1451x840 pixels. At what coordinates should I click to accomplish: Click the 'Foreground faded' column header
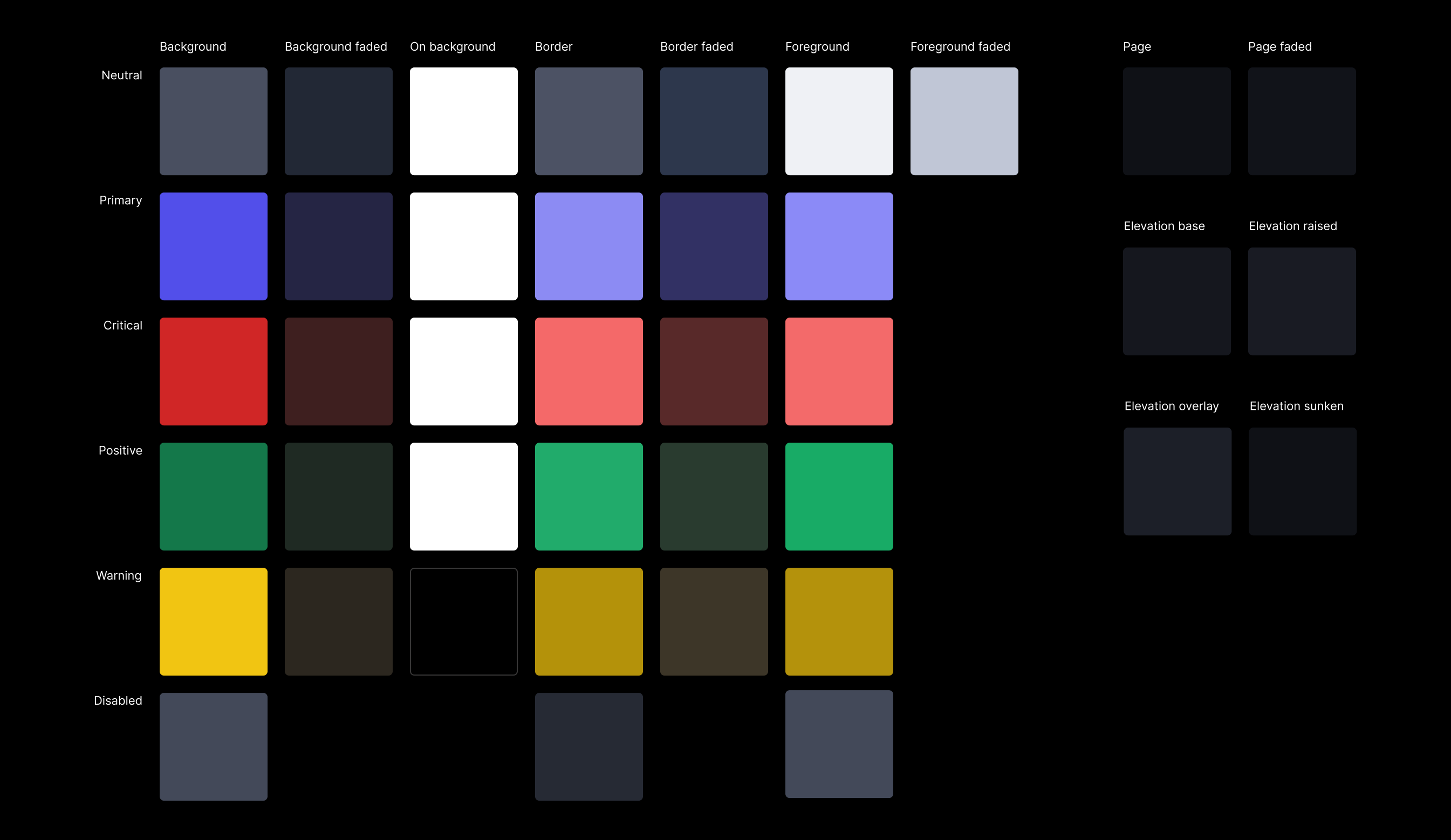[960, 46]
